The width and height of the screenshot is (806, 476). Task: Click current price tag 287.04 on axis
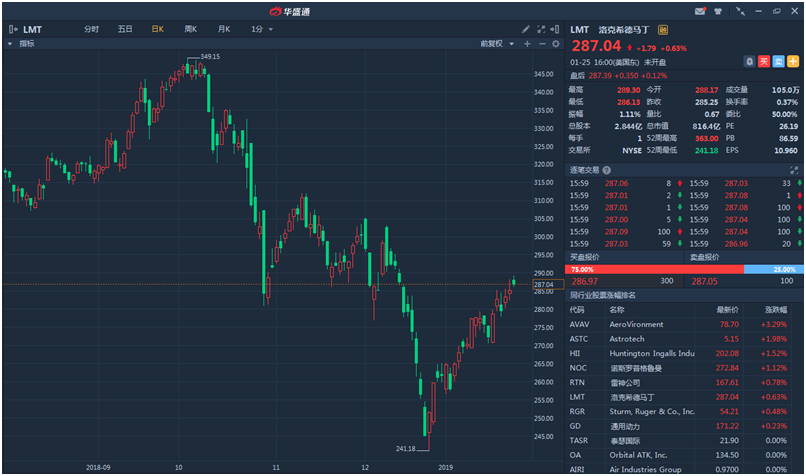click(x=548, y=284)
